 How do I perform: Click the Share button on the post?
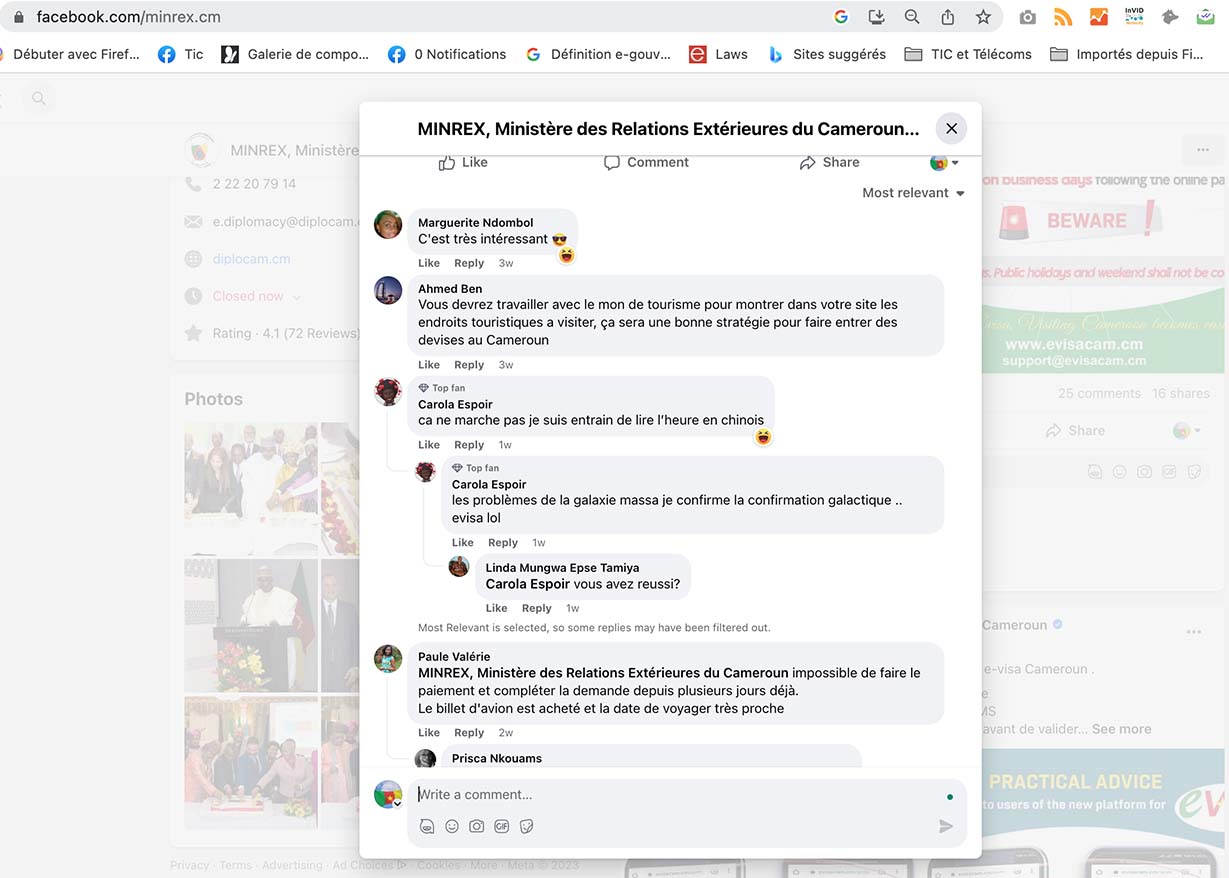829,162
